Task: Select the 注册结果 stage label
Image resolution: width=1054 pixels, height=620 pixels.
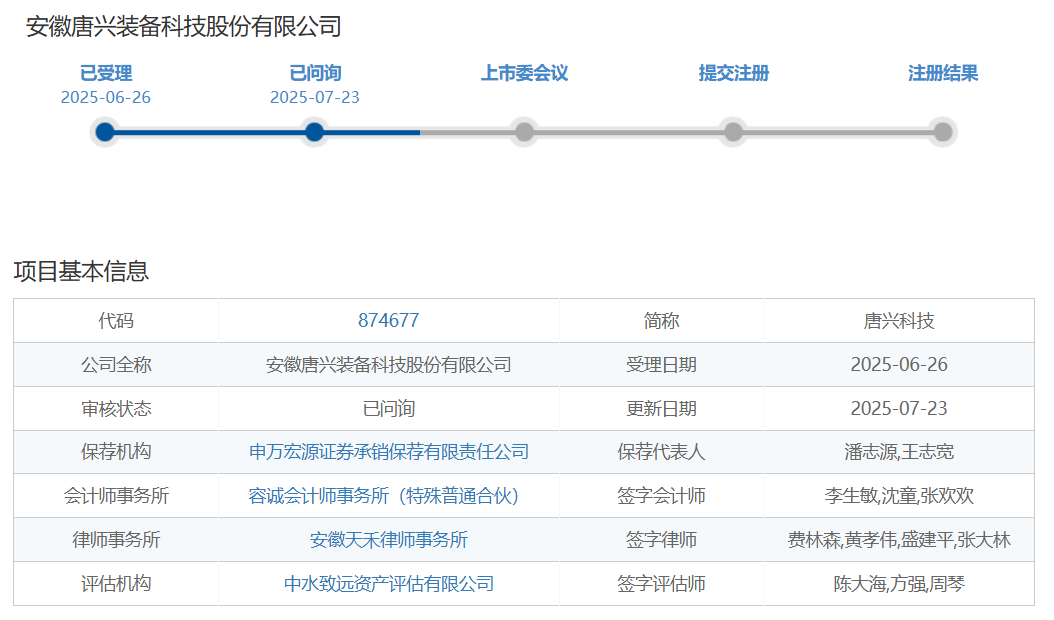Action: click(943, 73)
